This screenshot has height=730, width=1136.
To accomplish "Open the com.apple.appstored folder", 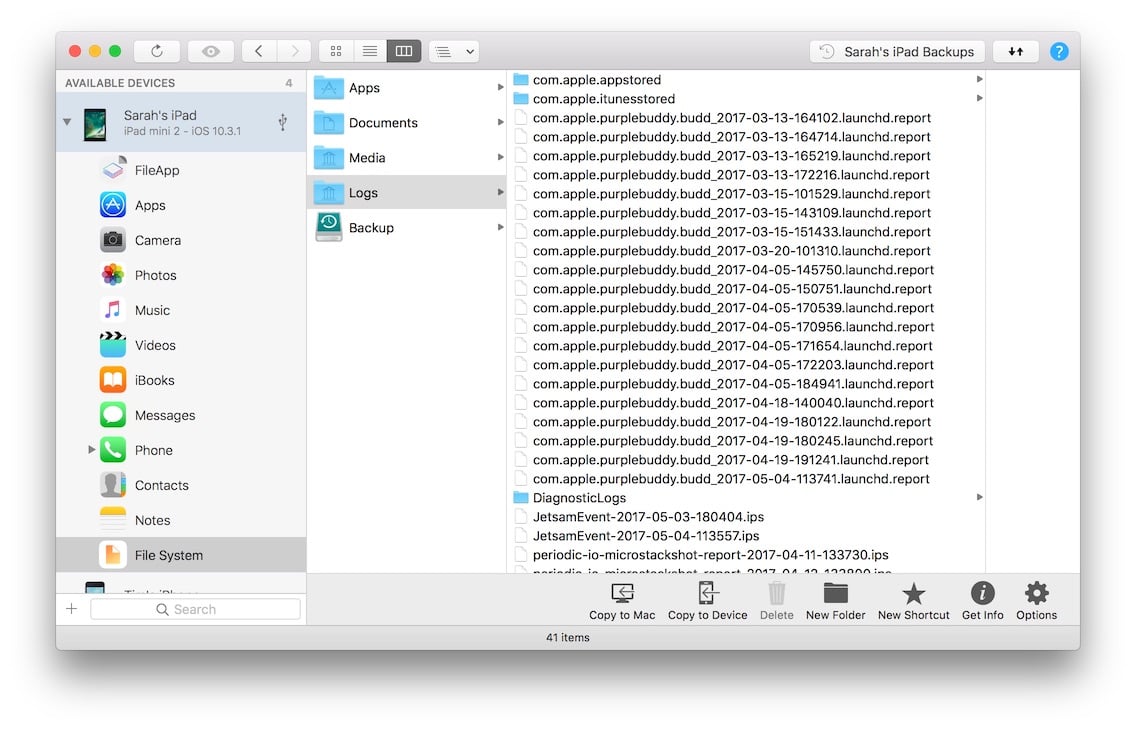I will coord(746,80).
